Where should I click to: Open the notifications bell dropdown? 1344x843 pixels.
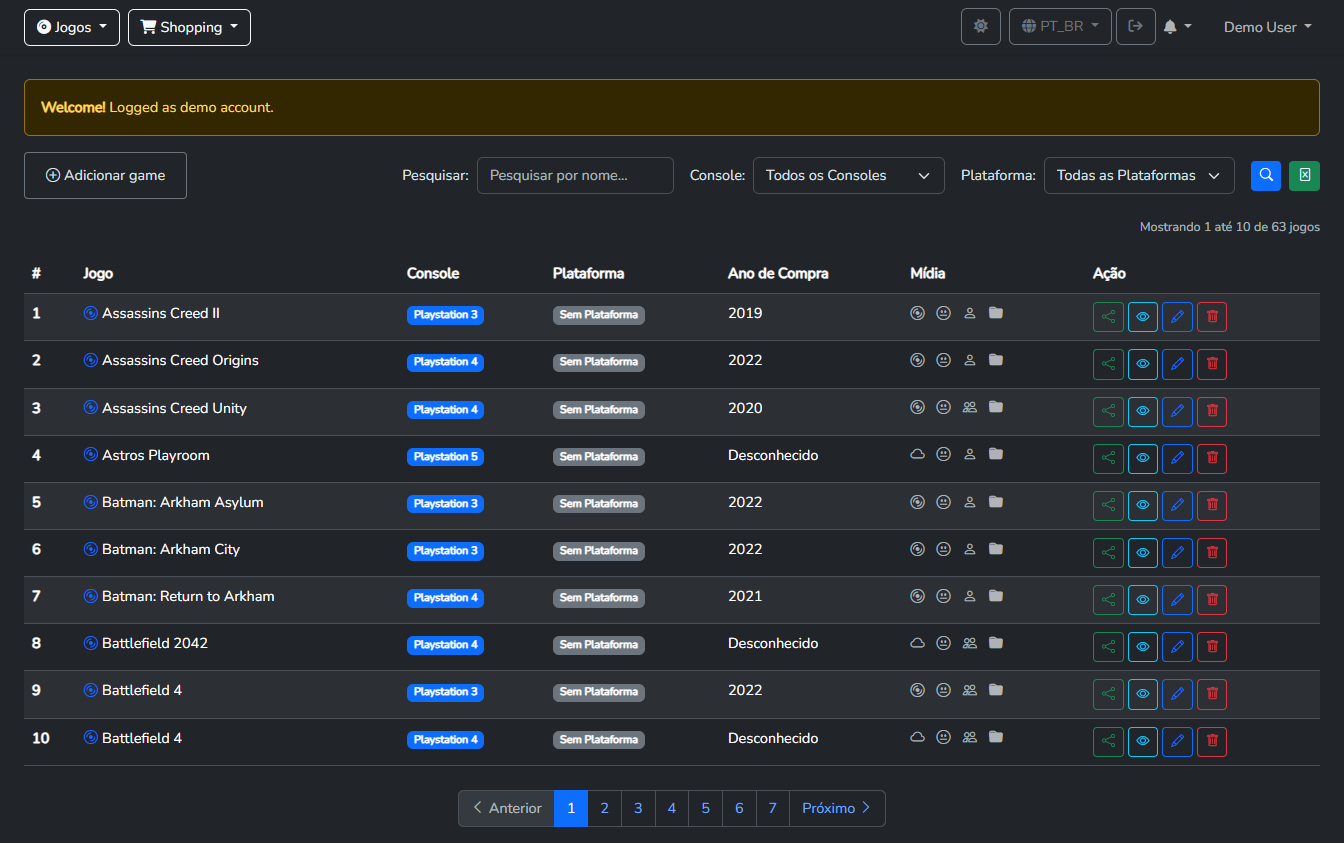point(1178,26)
